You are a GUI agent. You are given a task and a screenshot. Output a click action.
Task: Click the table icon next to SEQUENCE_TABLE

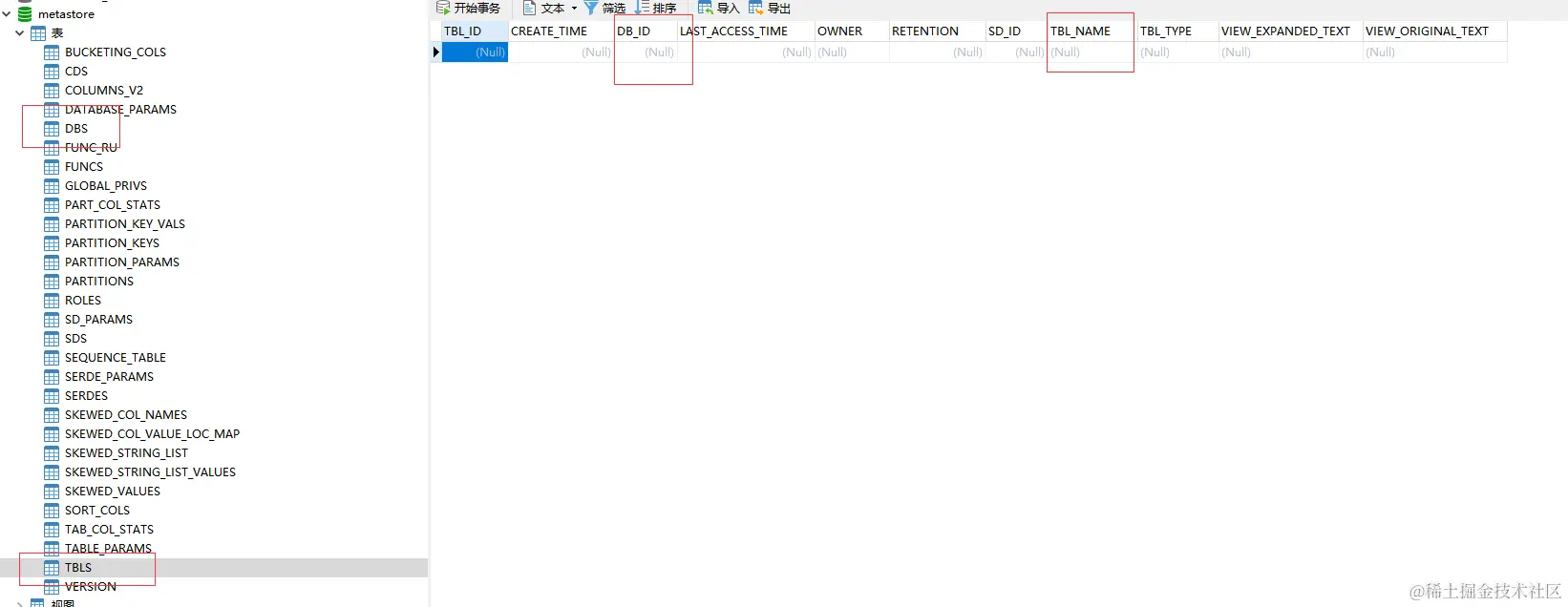(x=52, y=358)
